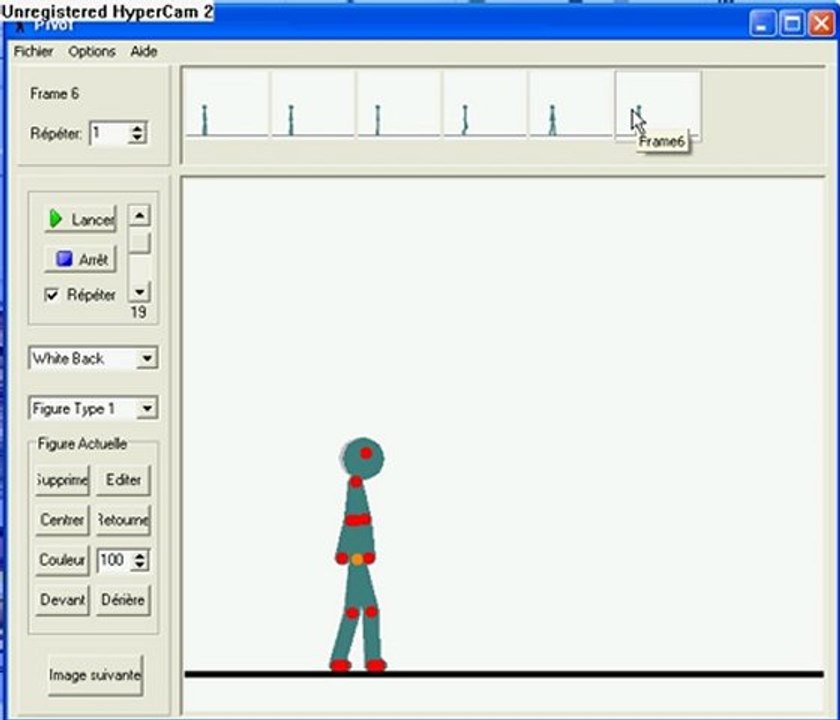
Task: Click the orange origin handle at the hips
Action: [x=357, y=559]
